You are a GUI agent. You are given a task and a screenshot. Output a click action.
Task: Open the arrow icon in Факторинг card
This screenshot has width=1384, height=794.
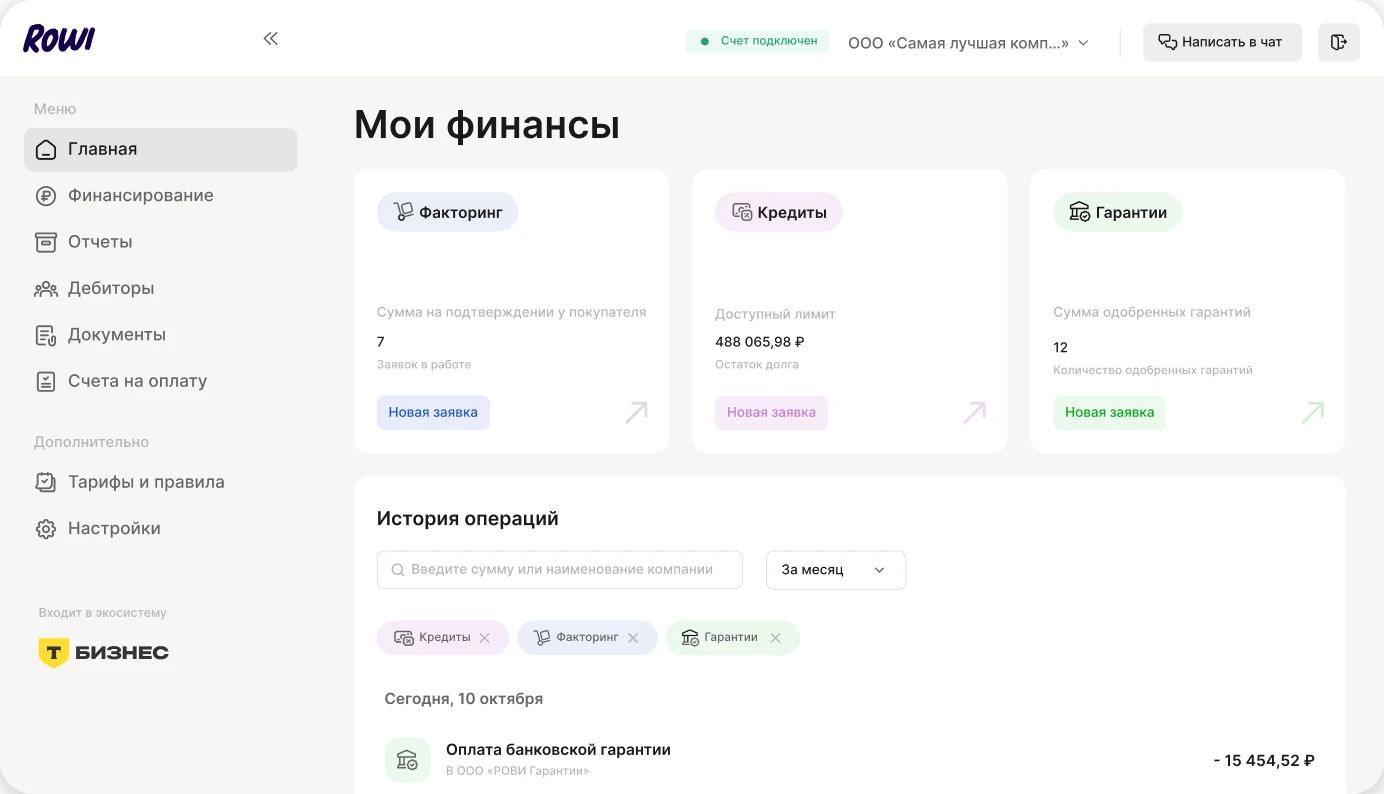click(636, 413)
